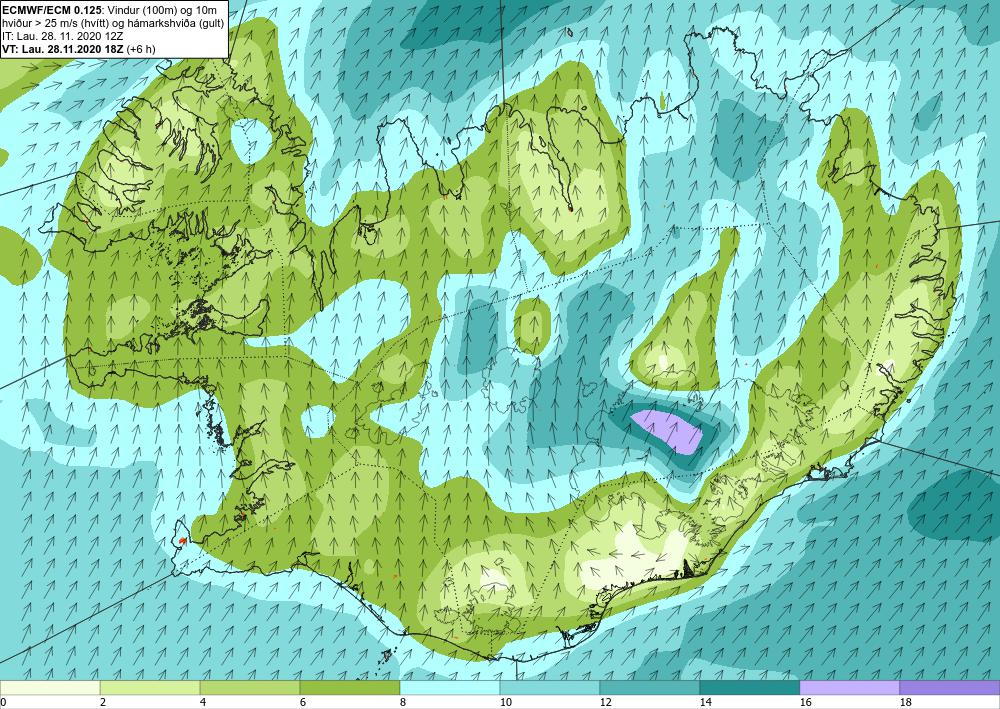This screenshot has height=709, width=1000.
Task: Click the legend swatch above 18 m/s
Action: click(x=950, y=688)
